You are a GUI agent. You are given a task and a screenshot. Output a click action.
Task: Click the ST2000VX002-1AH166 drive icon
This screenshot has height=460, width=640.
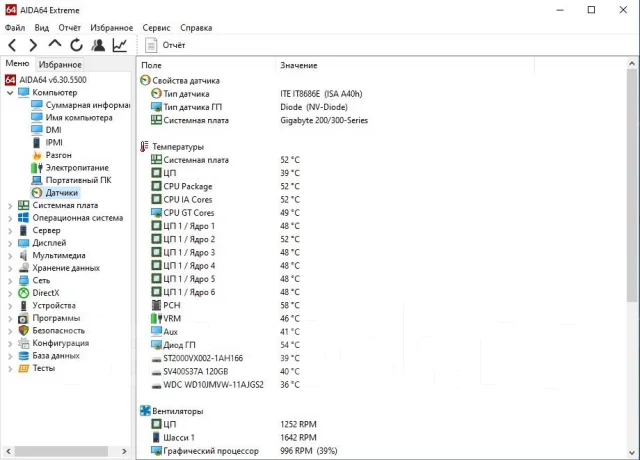(x=156, y=359)
